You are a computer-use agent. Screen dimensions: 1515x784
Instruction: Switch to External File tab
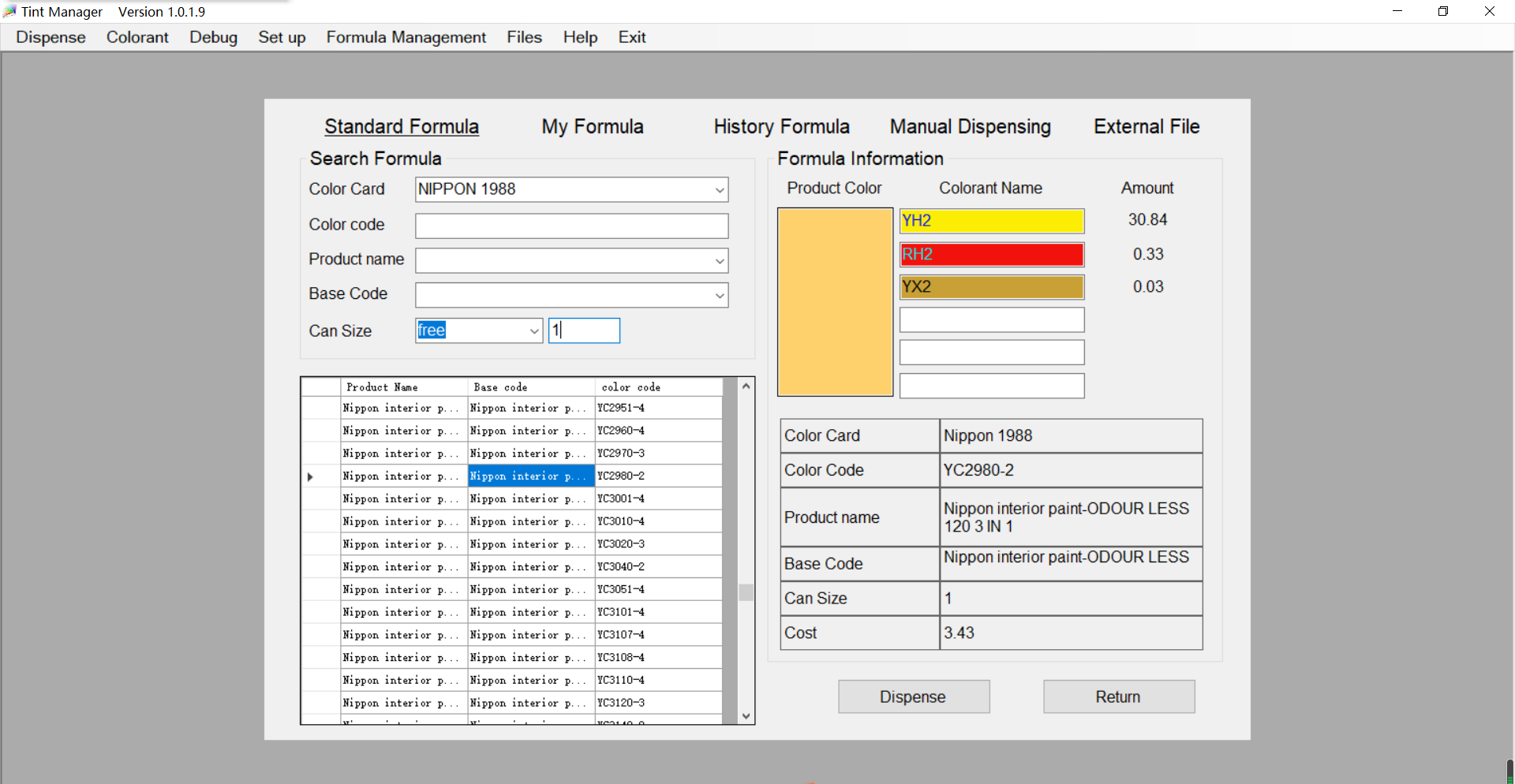pos(1147,127)
